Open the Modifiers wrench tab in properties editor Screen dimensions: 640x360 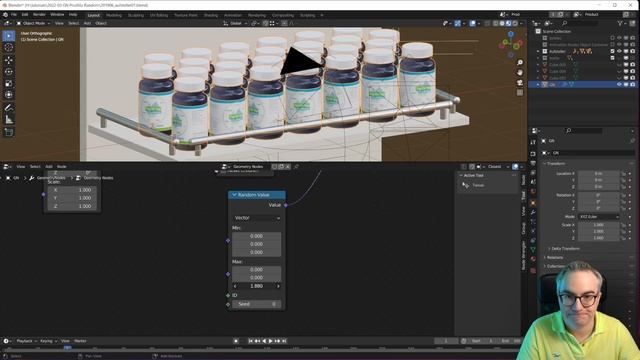pos(533,212)
